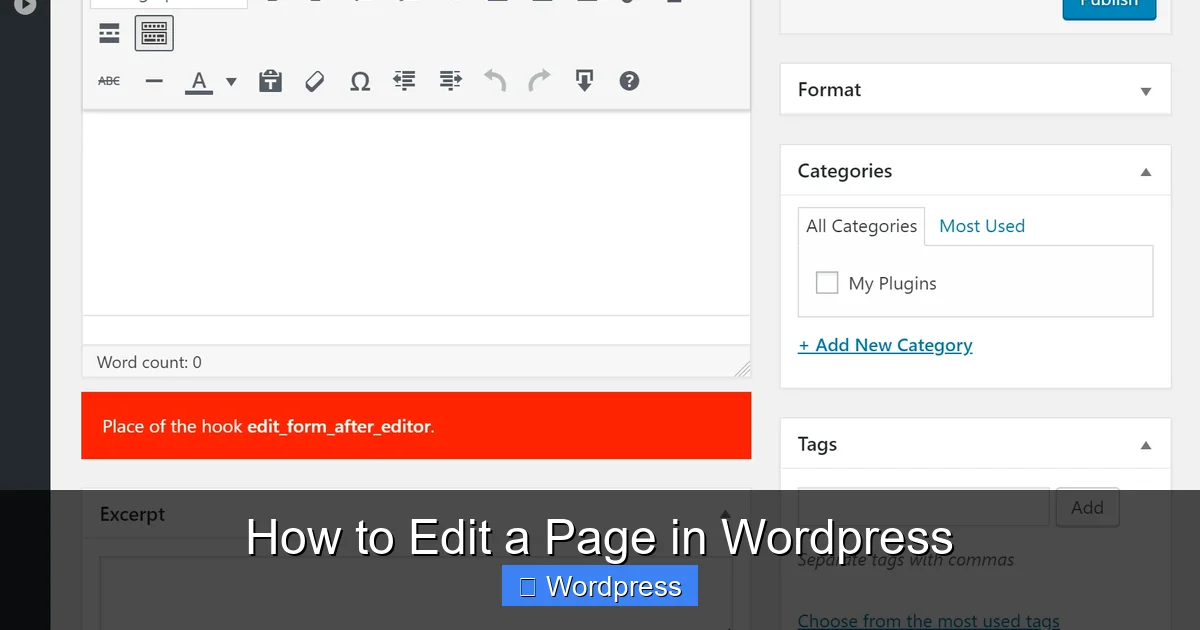Insert a horizontal line
The image size is (1200, 630).
[153, 80]
